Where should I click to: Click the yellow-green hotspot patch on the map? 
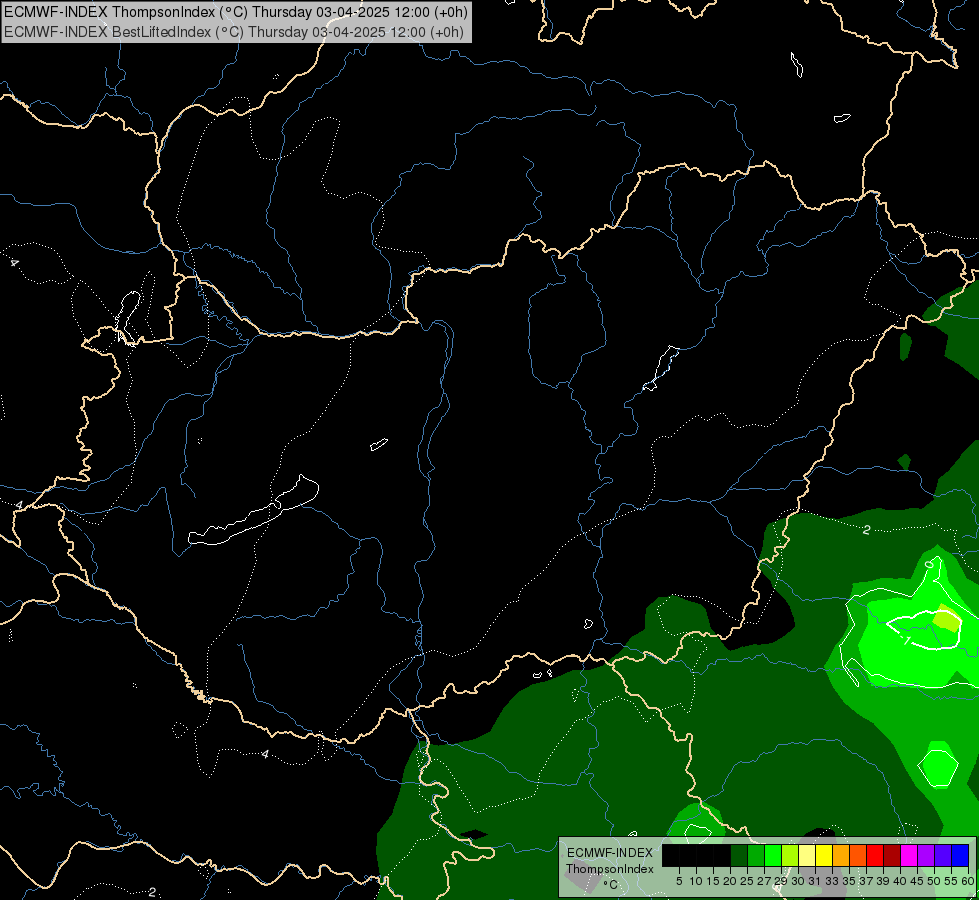[947, 618]
